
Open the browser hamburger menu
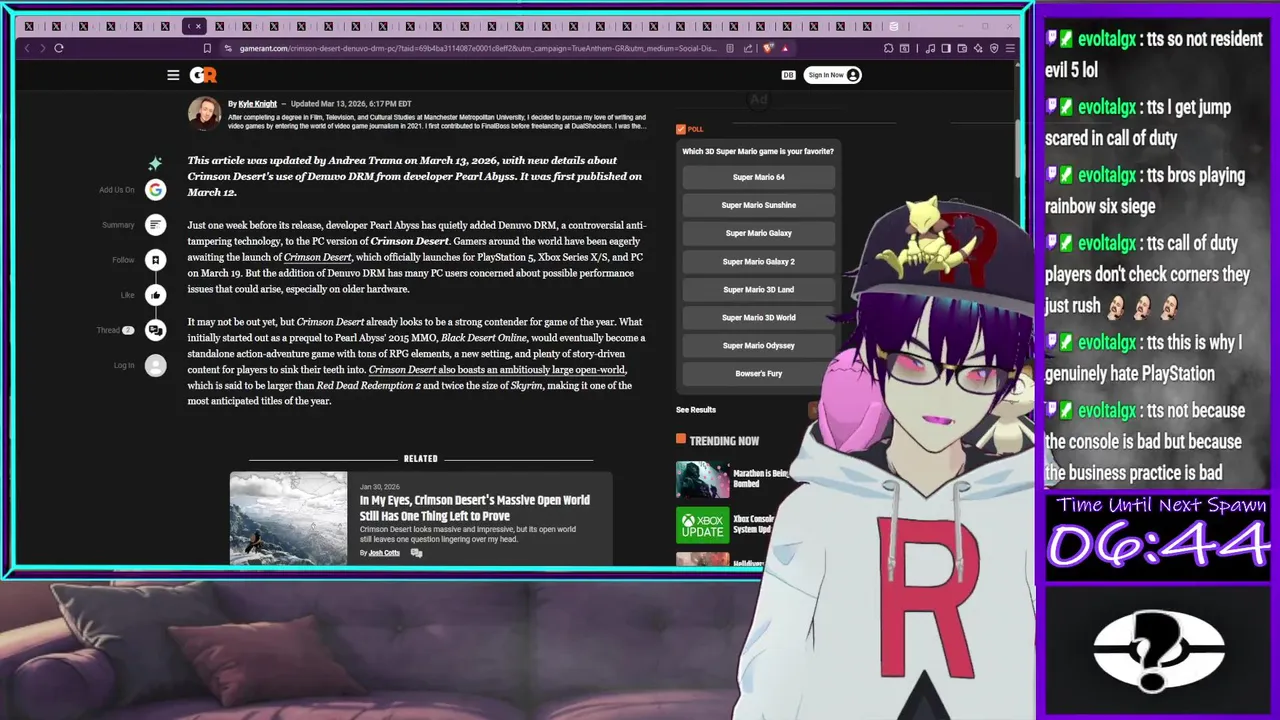coord(1010,48)
